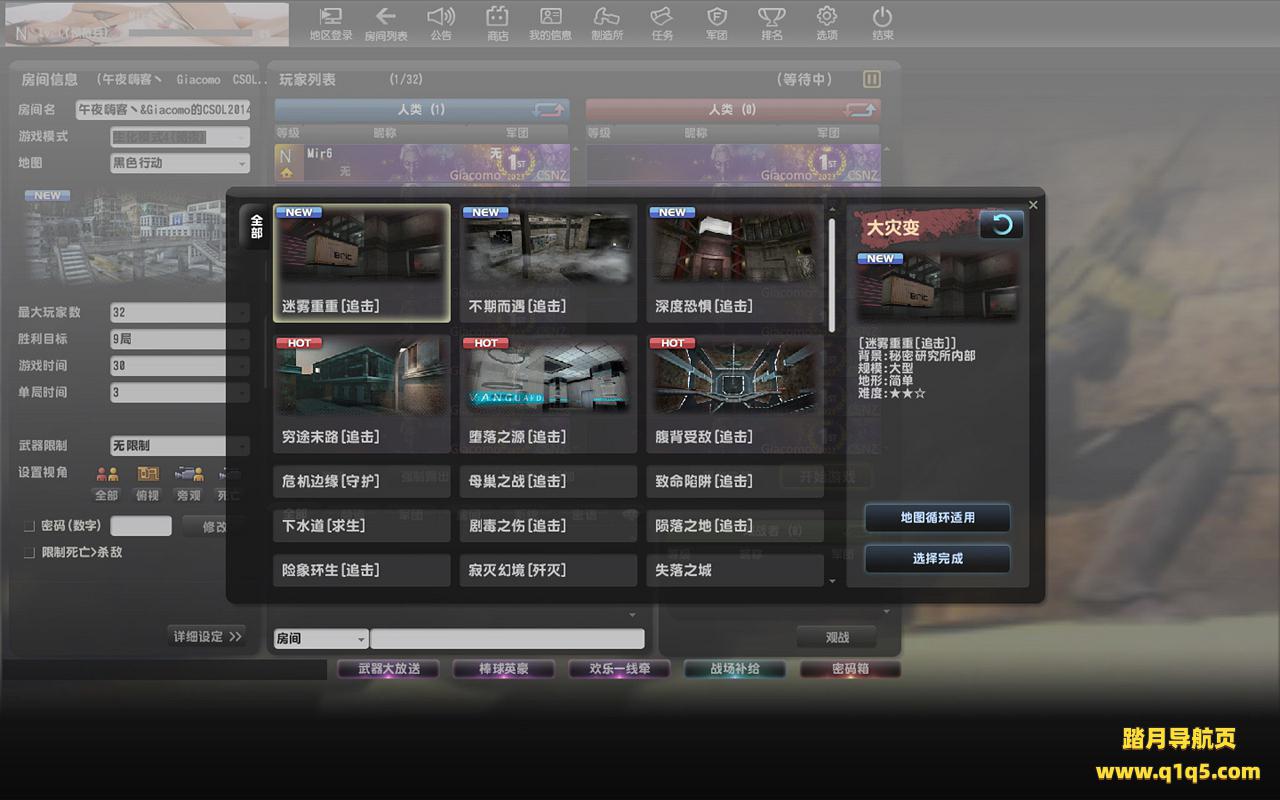
Task: View 排名 rankings trophy icon
Action: point(771,23)
